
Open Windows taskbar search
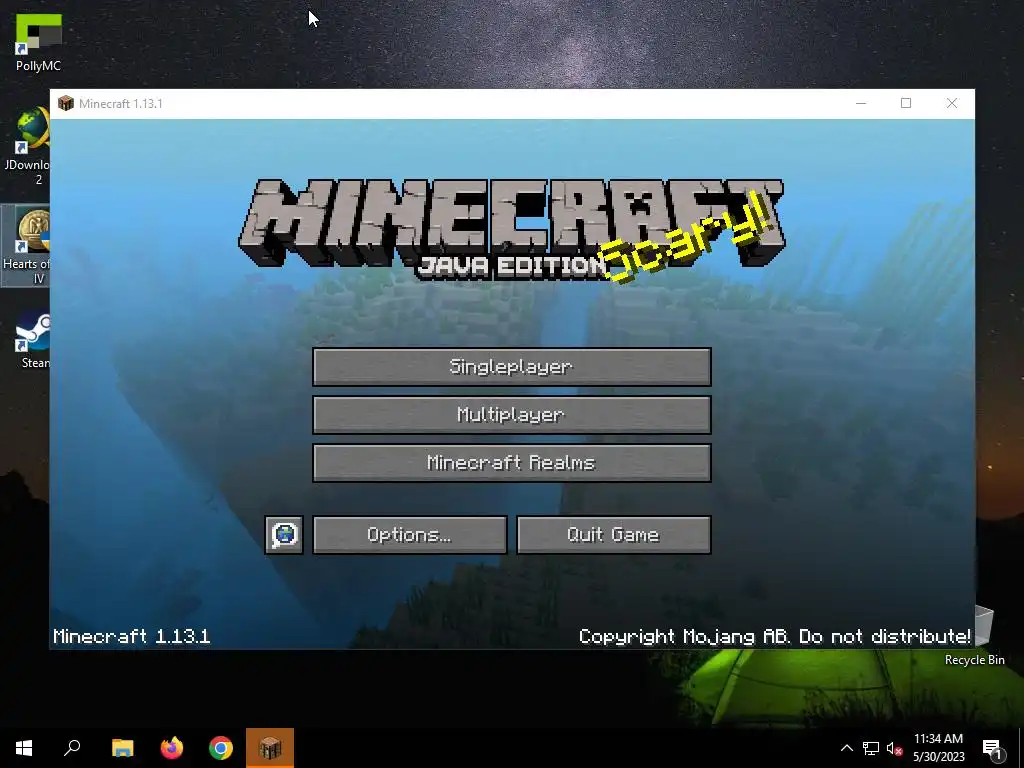72,748
